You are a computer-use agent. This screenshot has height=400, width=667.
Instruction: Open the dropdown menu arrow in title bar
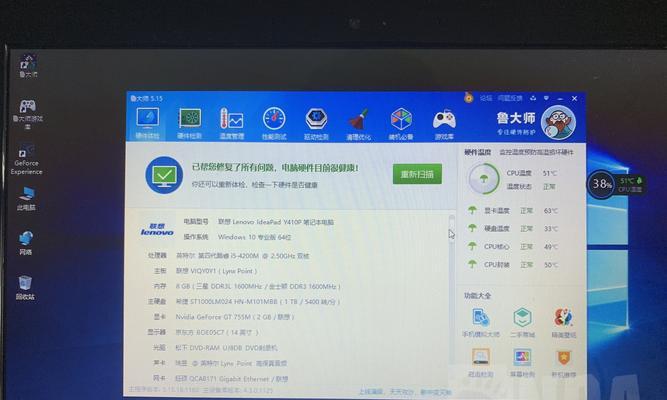pos(546,98)
